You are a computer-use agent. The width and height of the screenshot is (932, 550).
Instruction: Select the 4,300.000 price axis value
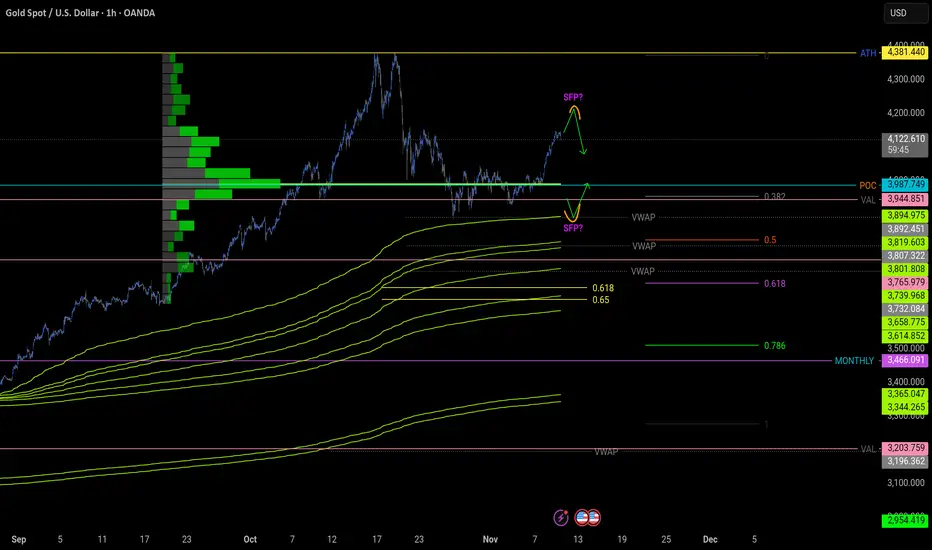click(905, 79)
